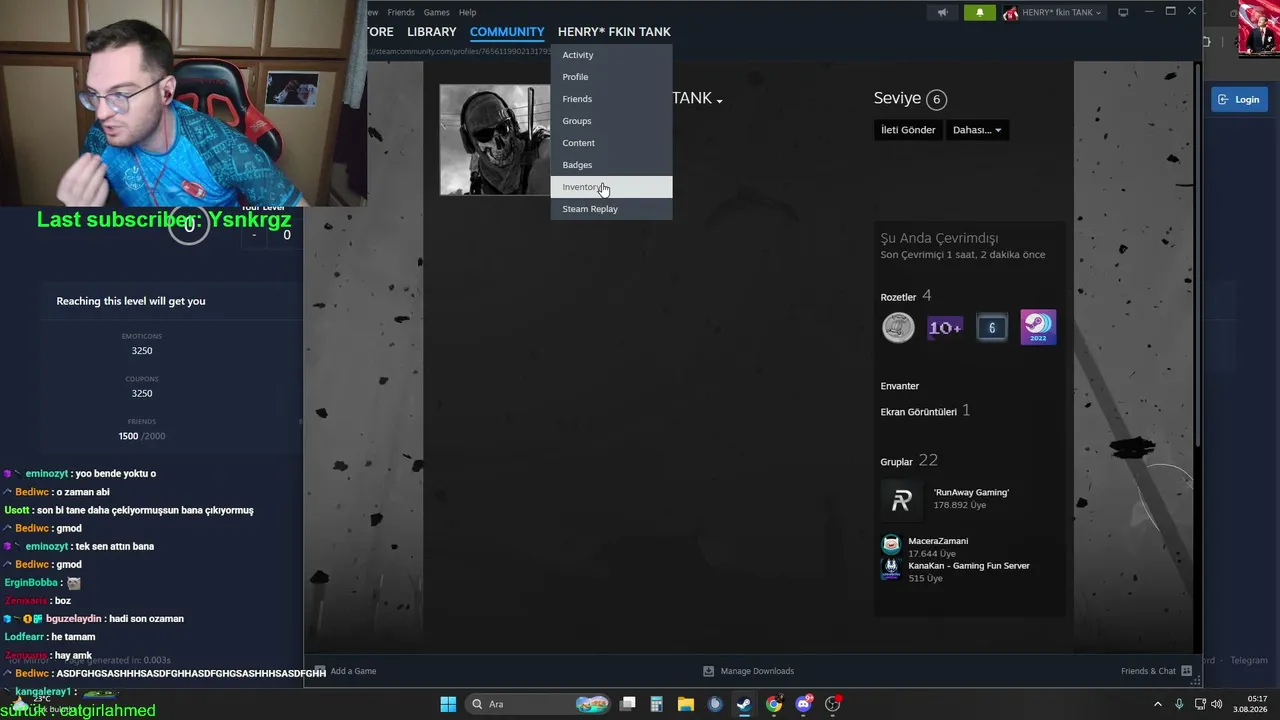Expand the HENRY* fkin TANK account dropdown
The height and width of the screenshot is (720, 1280).
(x=1061, y=13)
